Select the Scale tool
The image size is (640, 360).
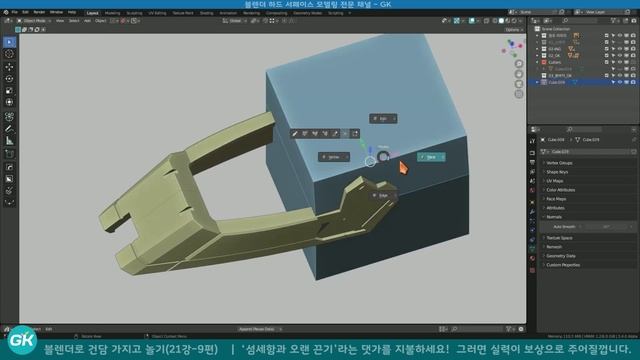9,91
